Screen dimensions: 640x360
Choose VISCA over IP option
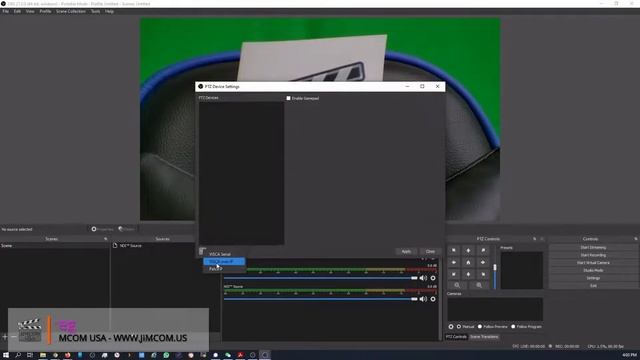(x=224, y=261)
